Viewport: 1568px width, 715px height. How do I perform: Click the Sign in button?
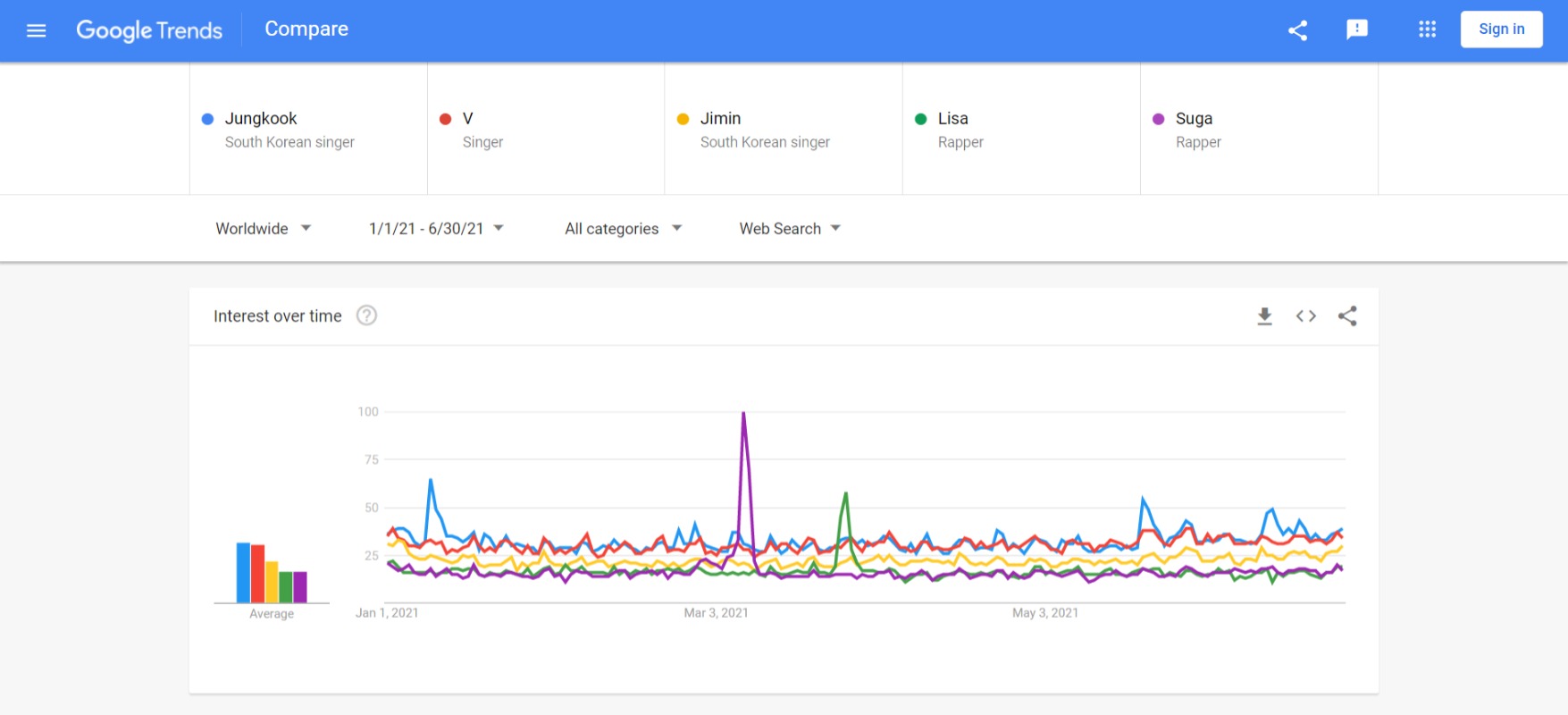pos(1501,29)
